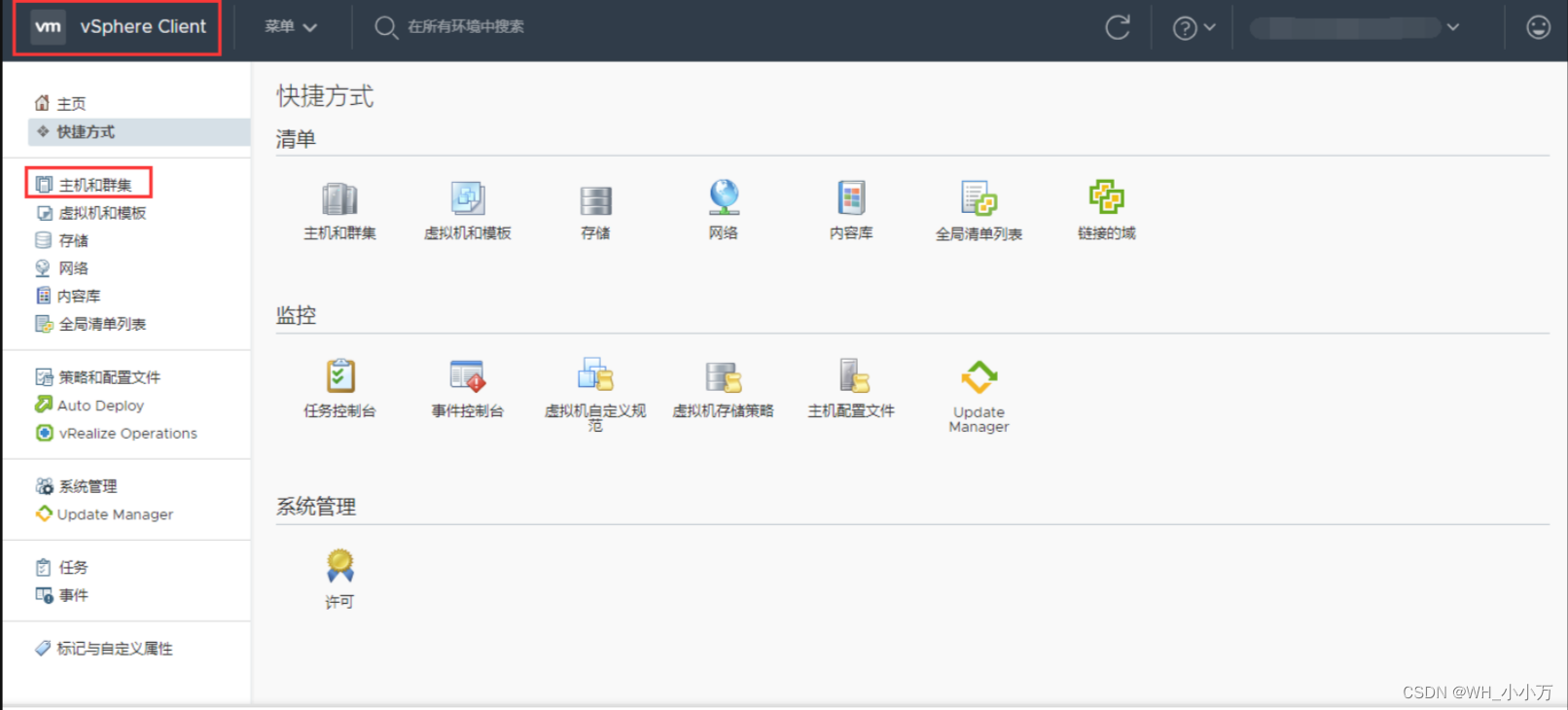
Task: Click the search magnifier icon
Action: point(386,27)
